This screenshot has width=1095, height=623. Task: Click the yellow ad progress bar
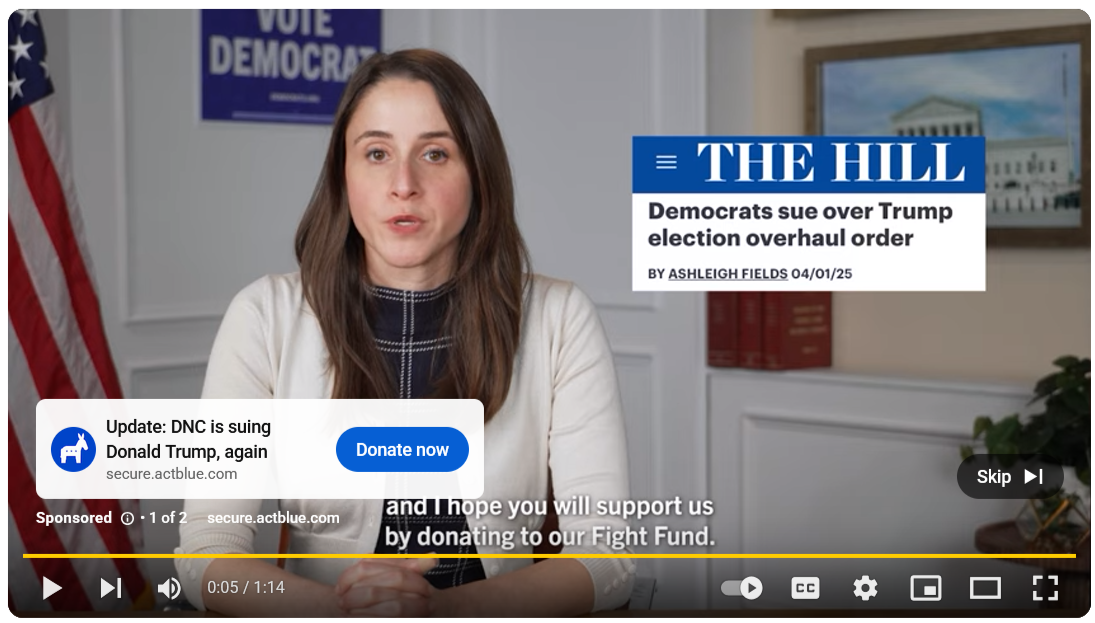pyautogui.click(x=549, y=556)
